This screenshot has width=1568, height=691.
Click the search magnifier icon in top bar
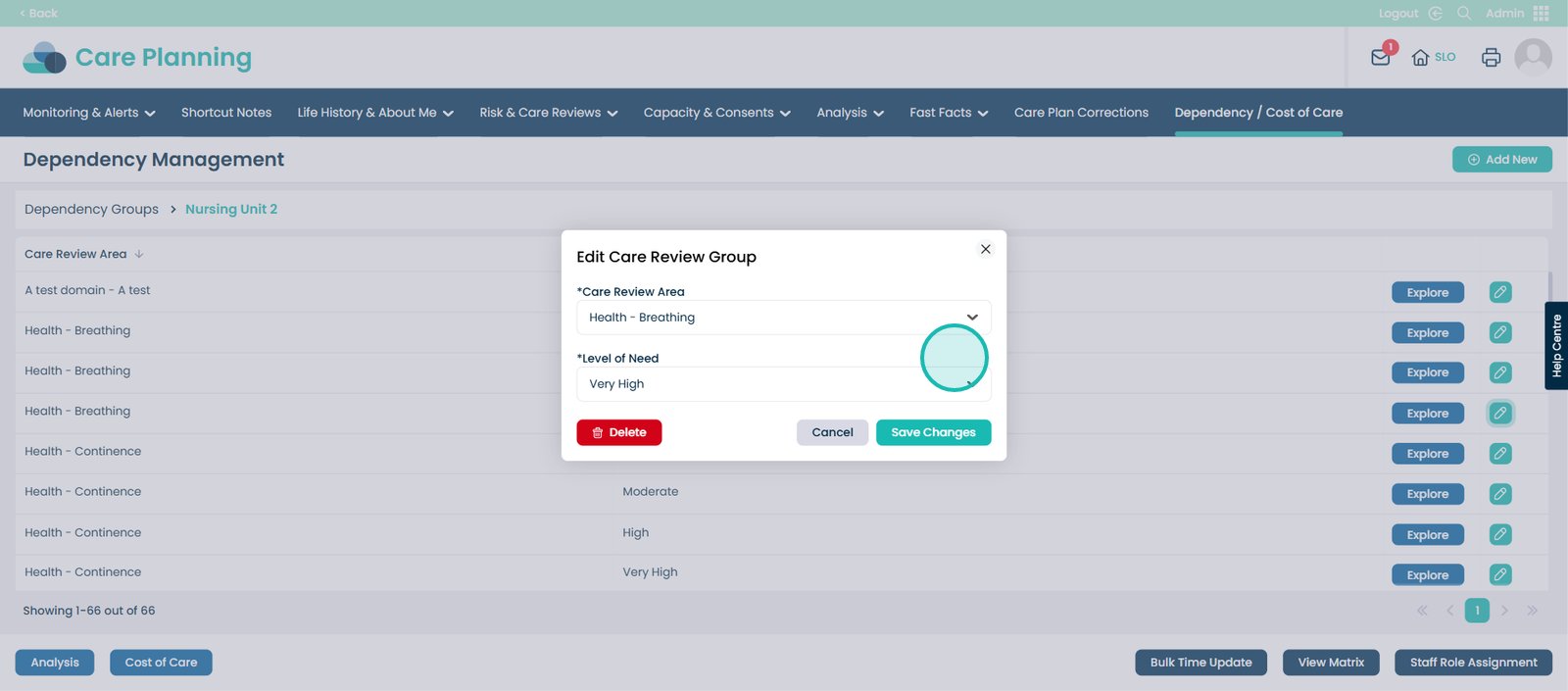pyautogui.click(x=1464, y=13)
